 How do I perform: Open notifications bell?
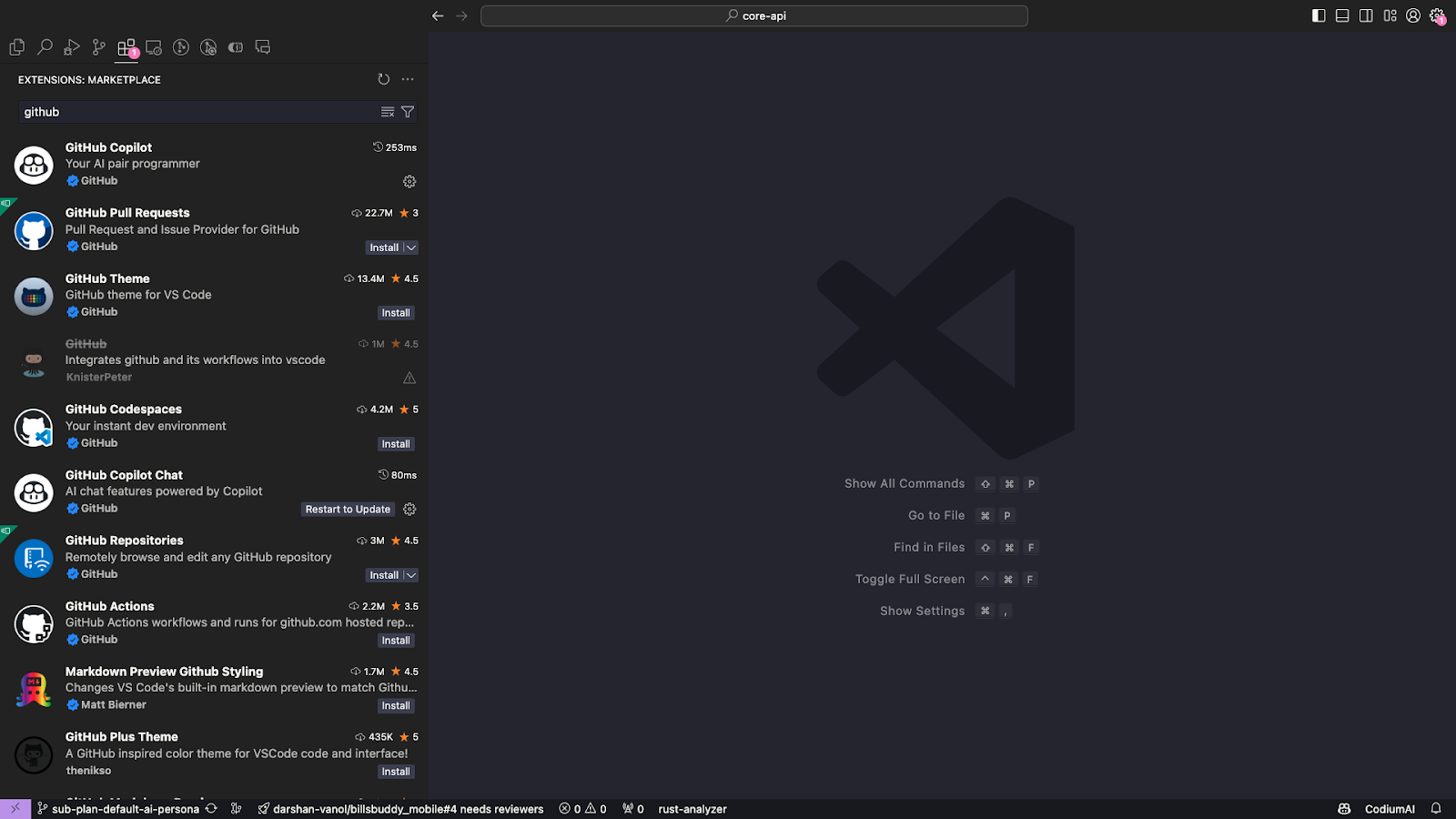(1436, 809)
